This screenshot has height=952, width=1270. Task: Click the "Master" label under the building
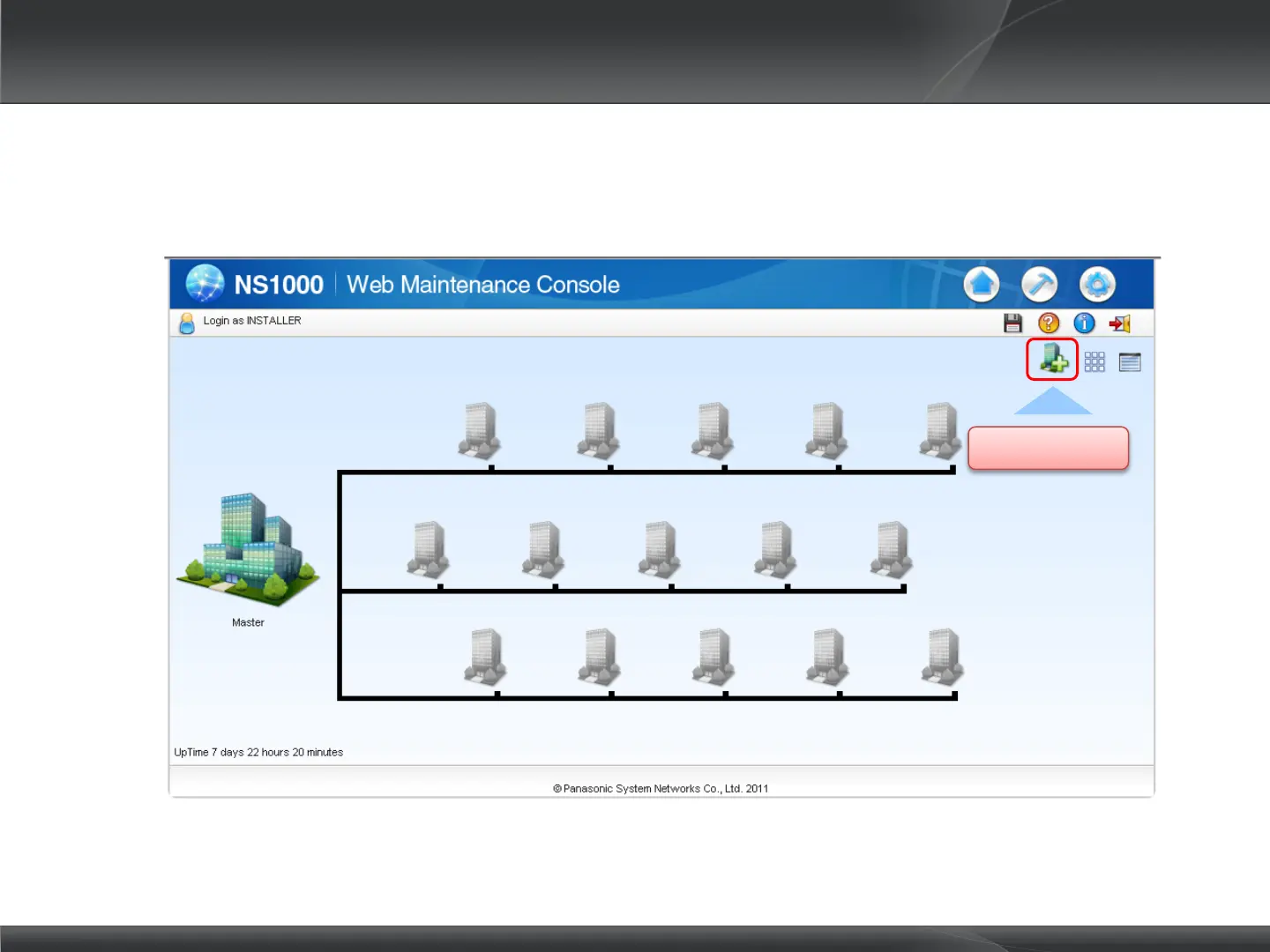(x=248, y=622)
